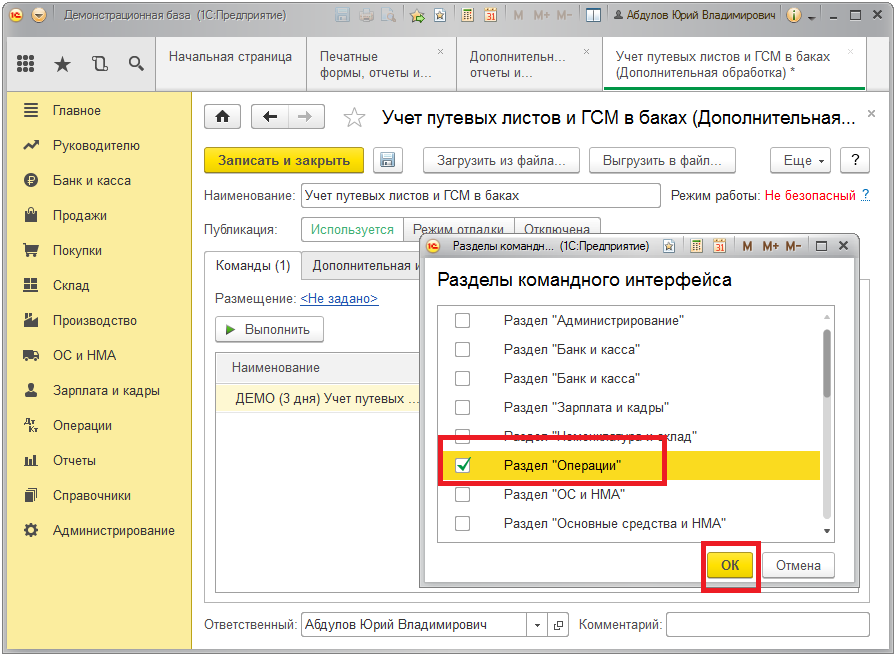The height and width of the screenshot is (655, 896).
Task: Expand the 'Еще' dropdown menu
Action: (x=800, y=160)
